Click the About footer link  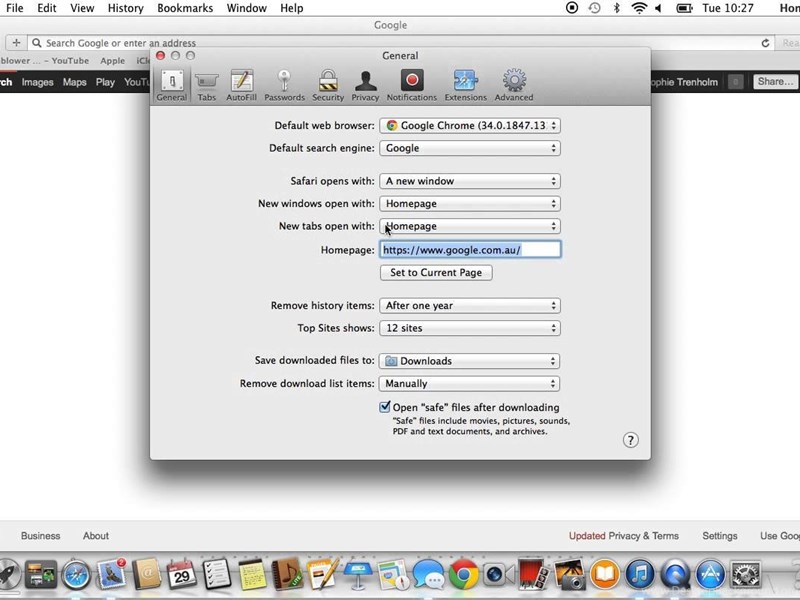point(96,536)
